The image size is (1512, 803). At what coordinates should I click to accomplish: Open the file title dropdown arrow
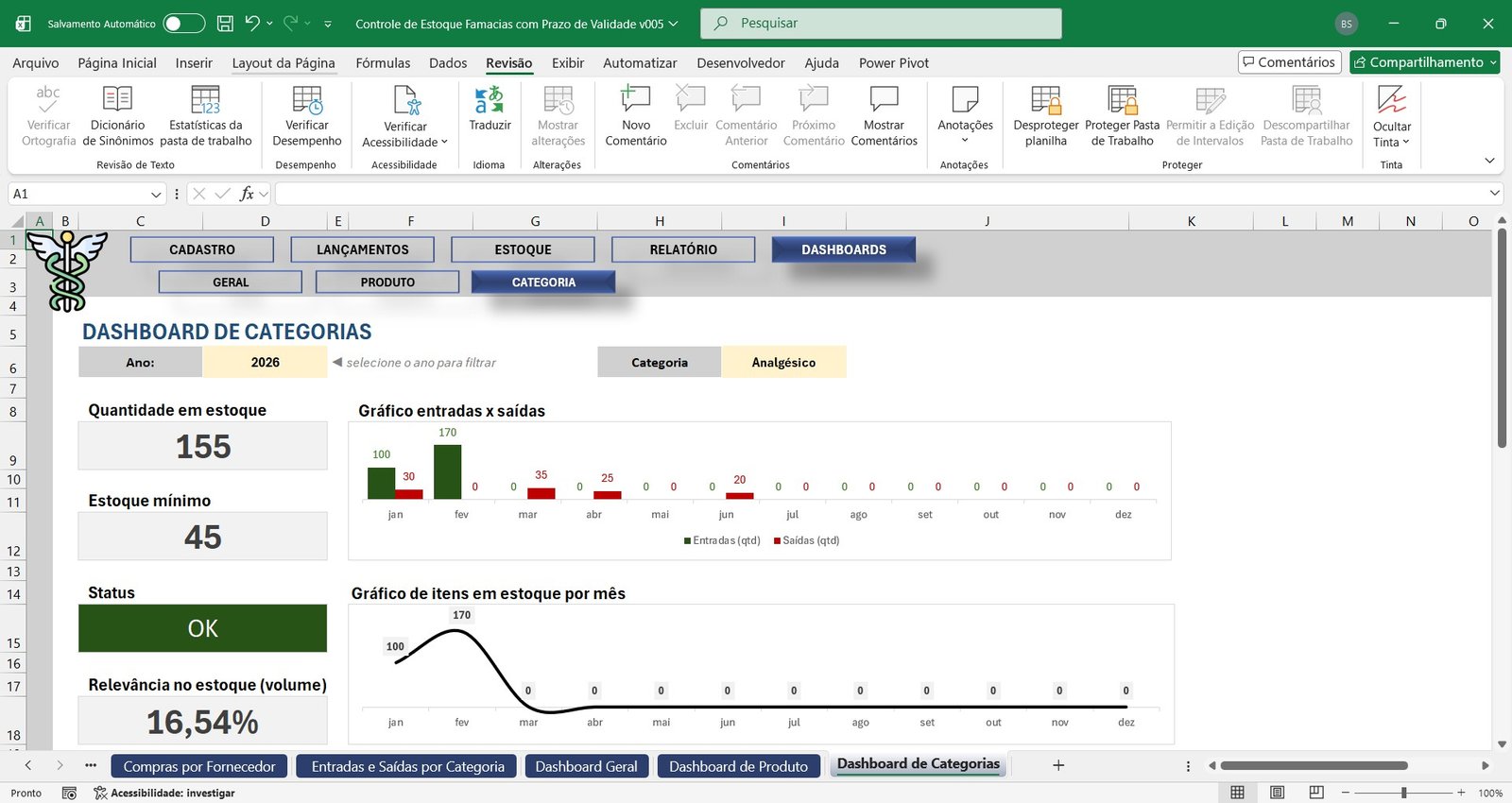[x=674, y=24]
